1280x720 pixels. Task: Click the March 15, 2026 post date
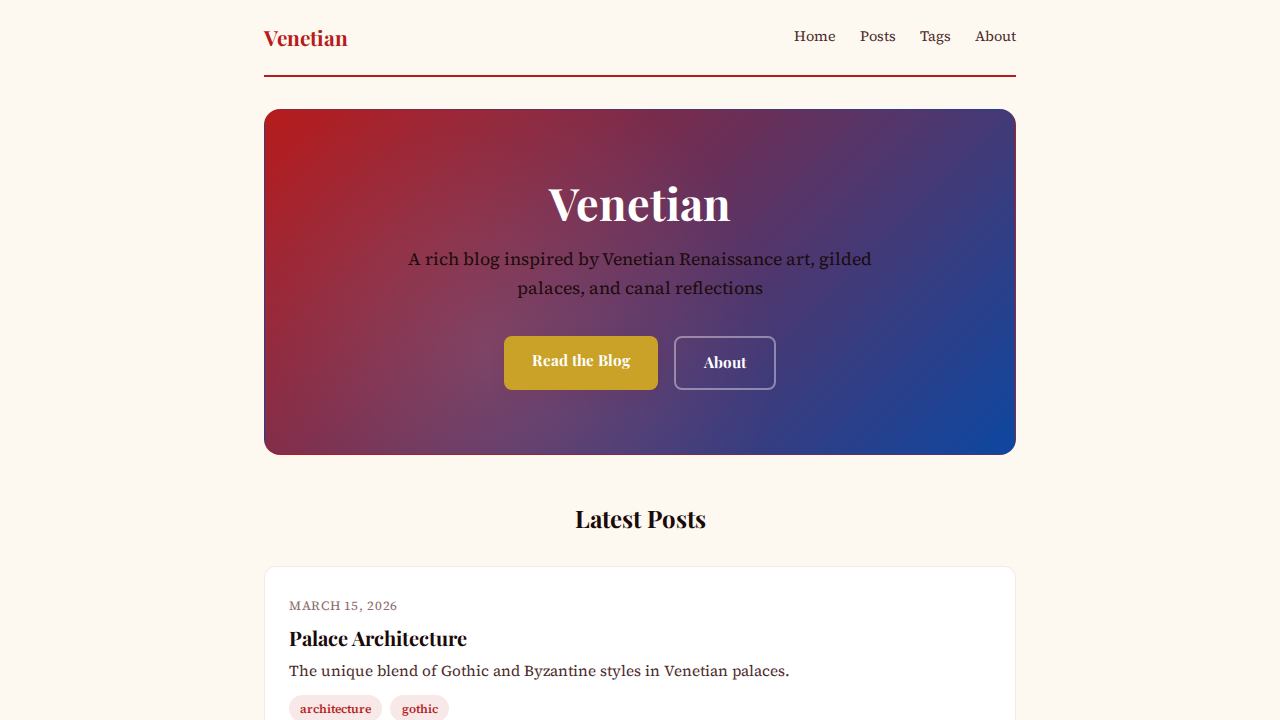(343, 606)
